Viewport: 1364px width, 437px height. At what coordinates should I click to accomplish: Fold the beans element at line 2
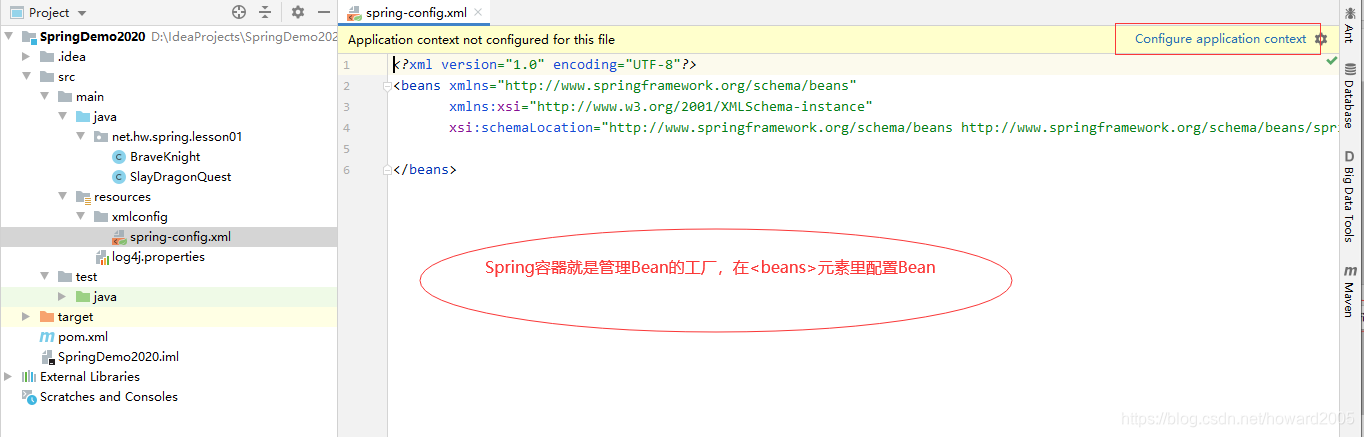pos(386,86)
